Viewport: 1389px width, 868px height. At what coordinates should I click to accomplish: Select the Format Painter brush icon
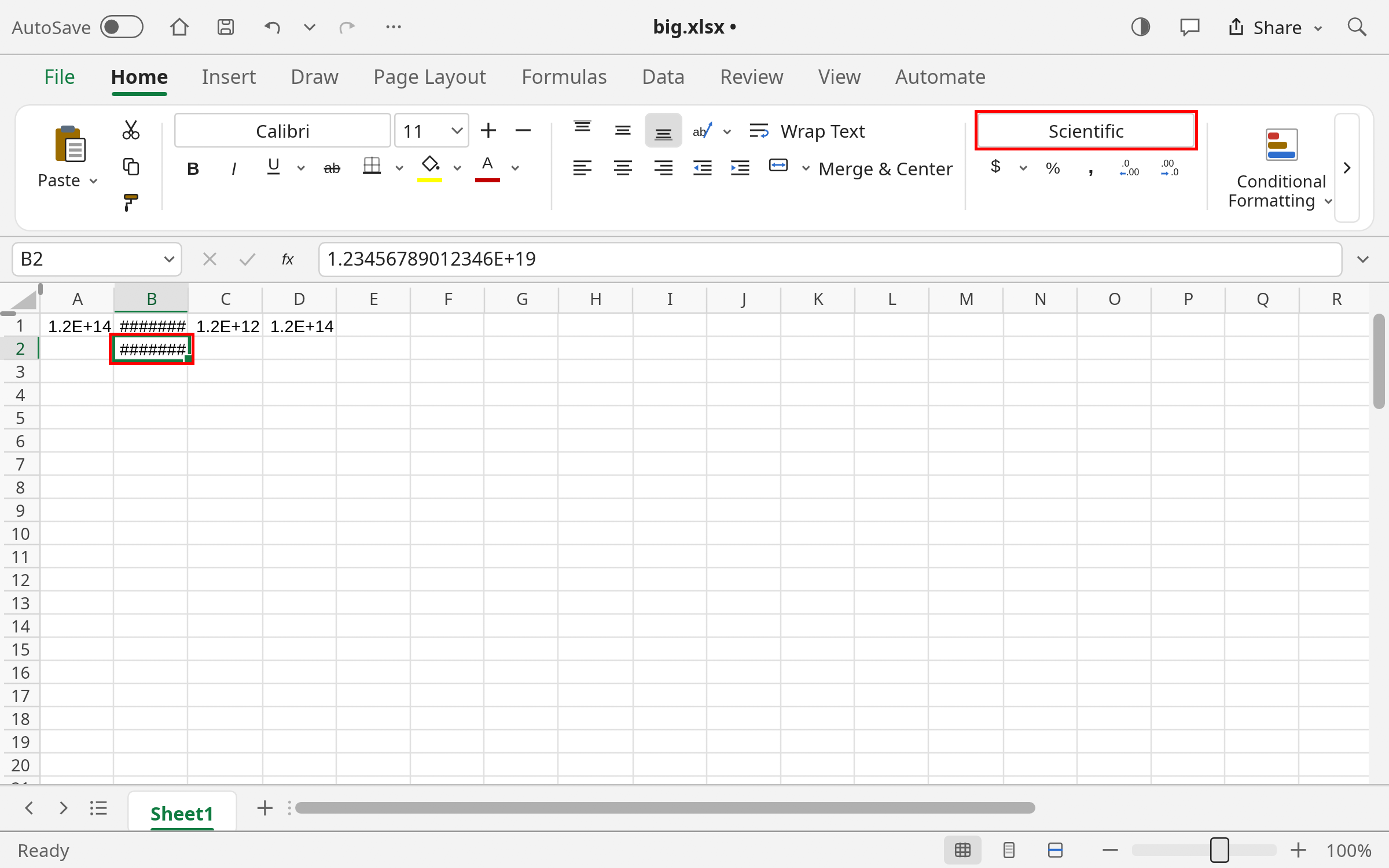point(131,203)
